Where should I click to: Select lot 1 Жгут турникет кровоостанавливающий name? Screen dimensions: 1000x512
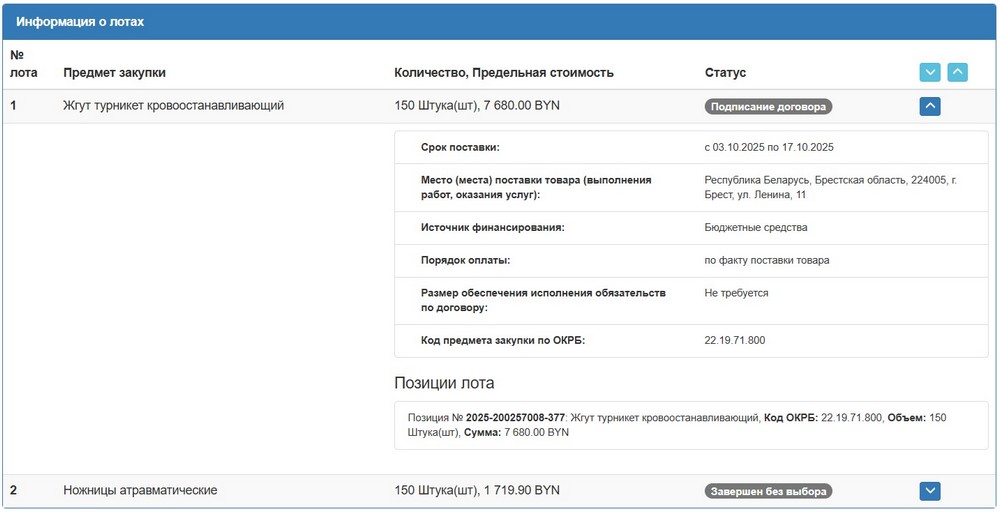173,106
